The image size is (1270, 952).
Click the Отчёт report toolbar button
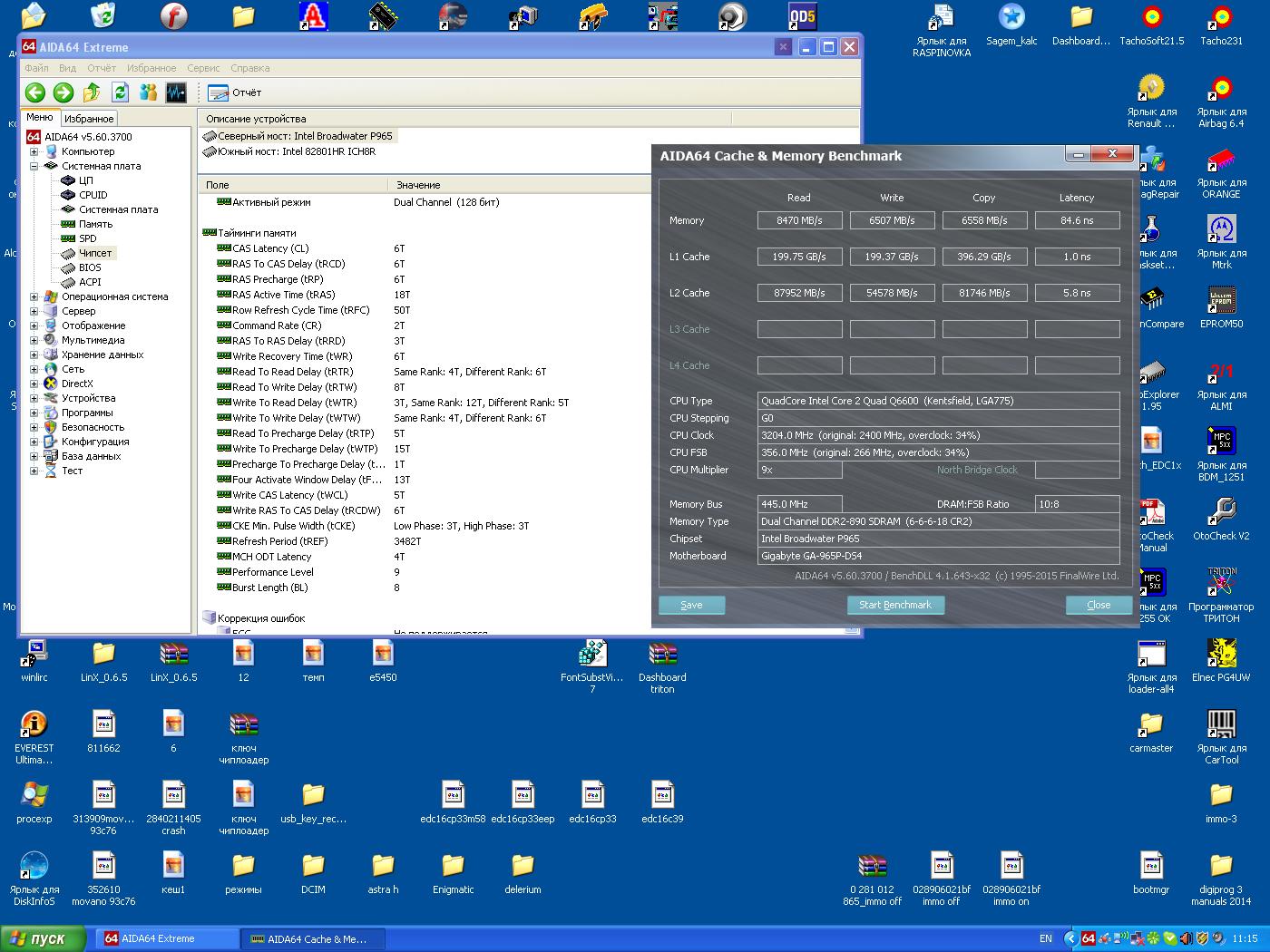[235, 92]
